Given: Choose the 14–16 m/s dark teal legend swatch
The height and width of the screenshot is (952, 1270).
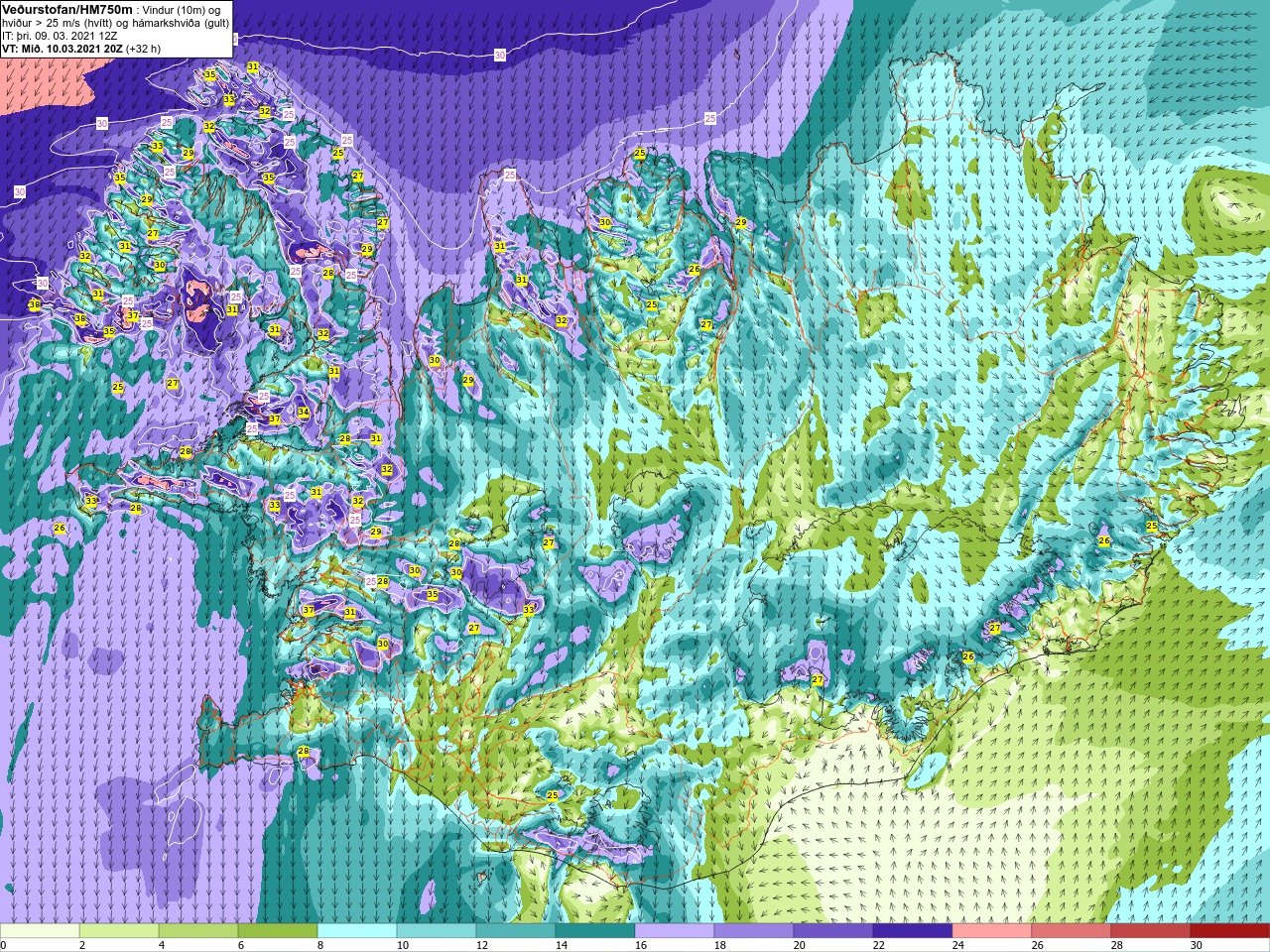Looking at the screenshot, I should coord(595,931).
